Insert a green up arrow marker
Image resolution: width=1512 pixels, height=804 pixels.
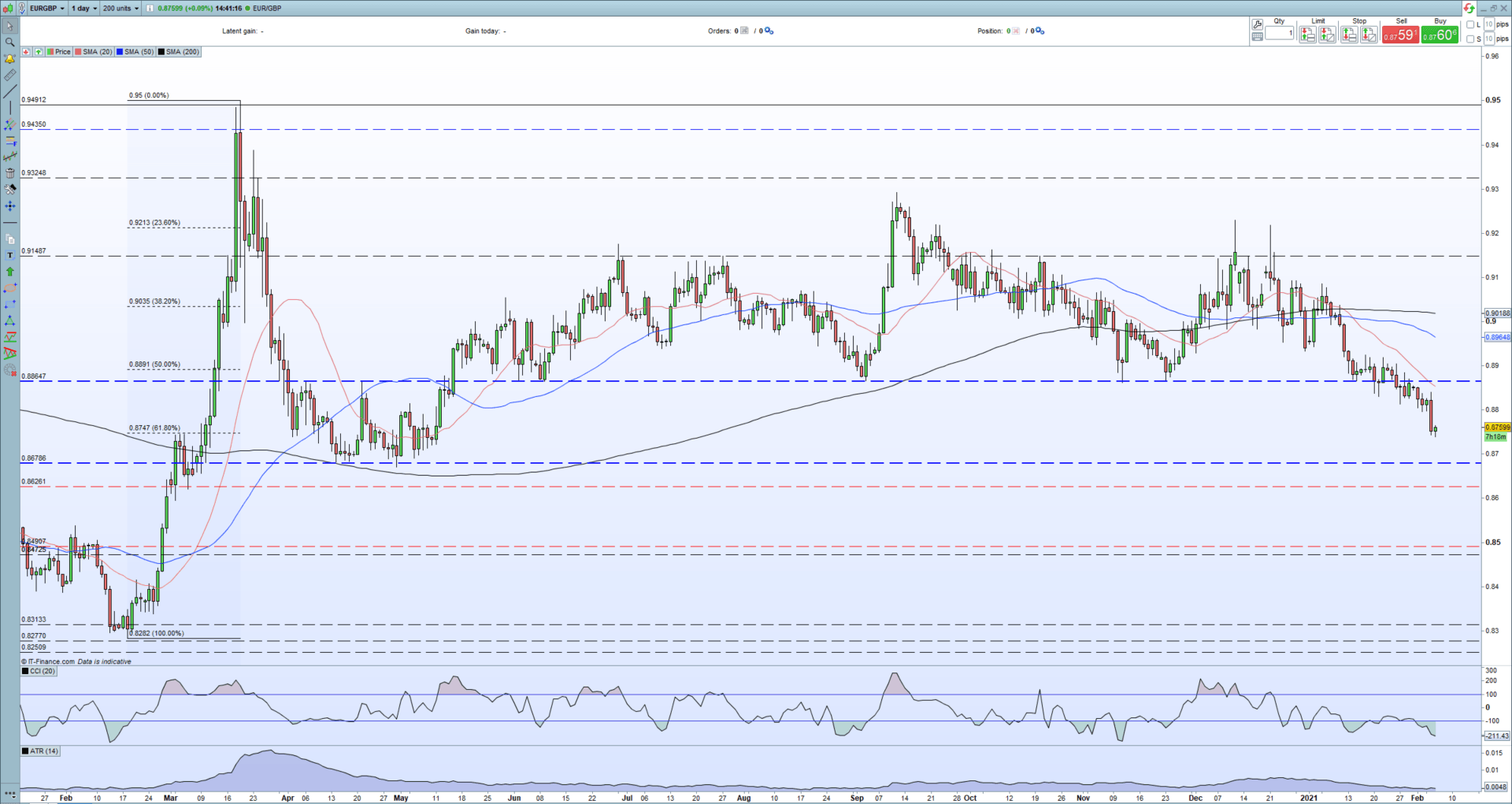tap(9, 272)
